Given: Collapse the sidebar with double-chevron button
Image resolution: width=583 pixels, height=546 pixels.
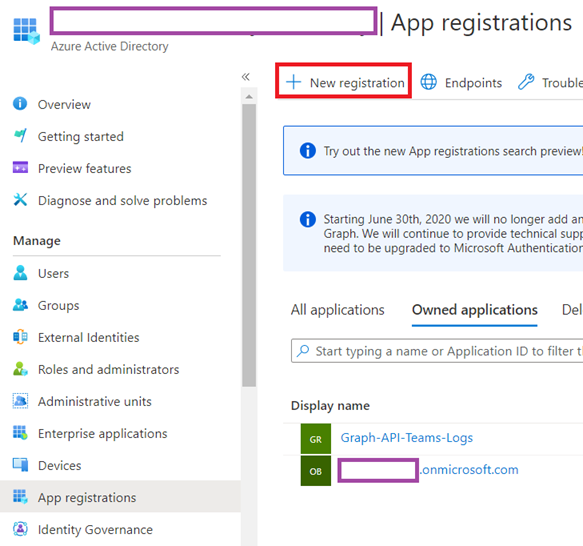Looking at the screenshot, I should 245,77.
